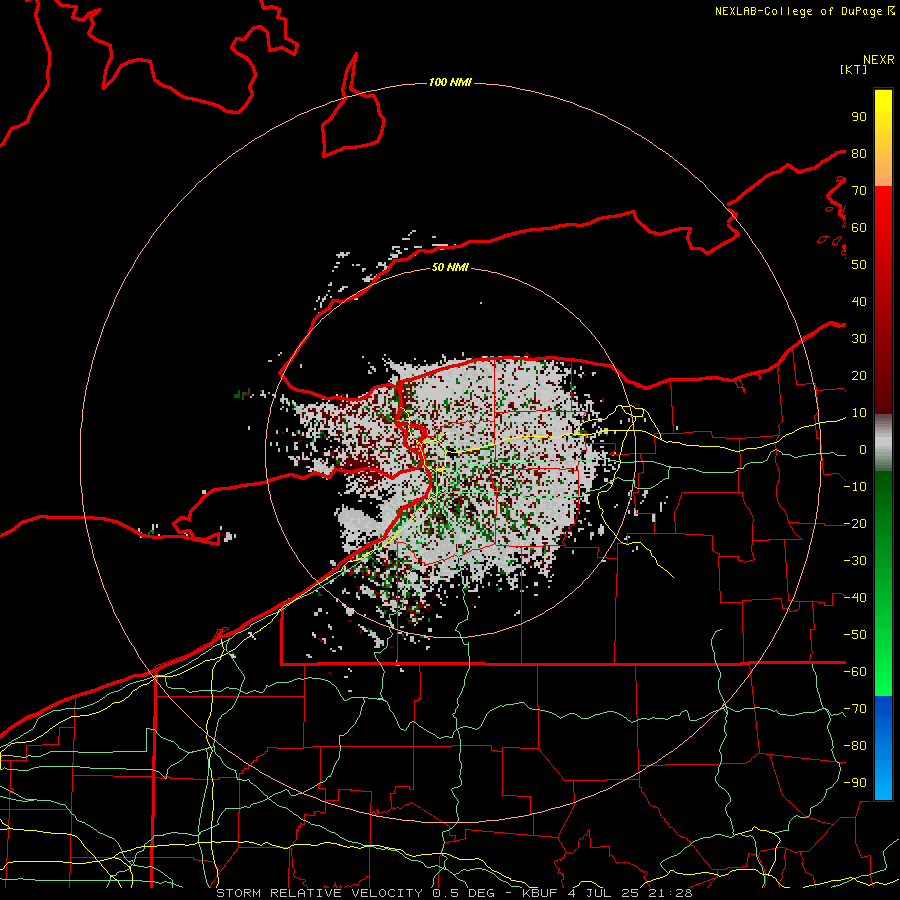Click the NEXR label above the color scale

click(879, 60)
